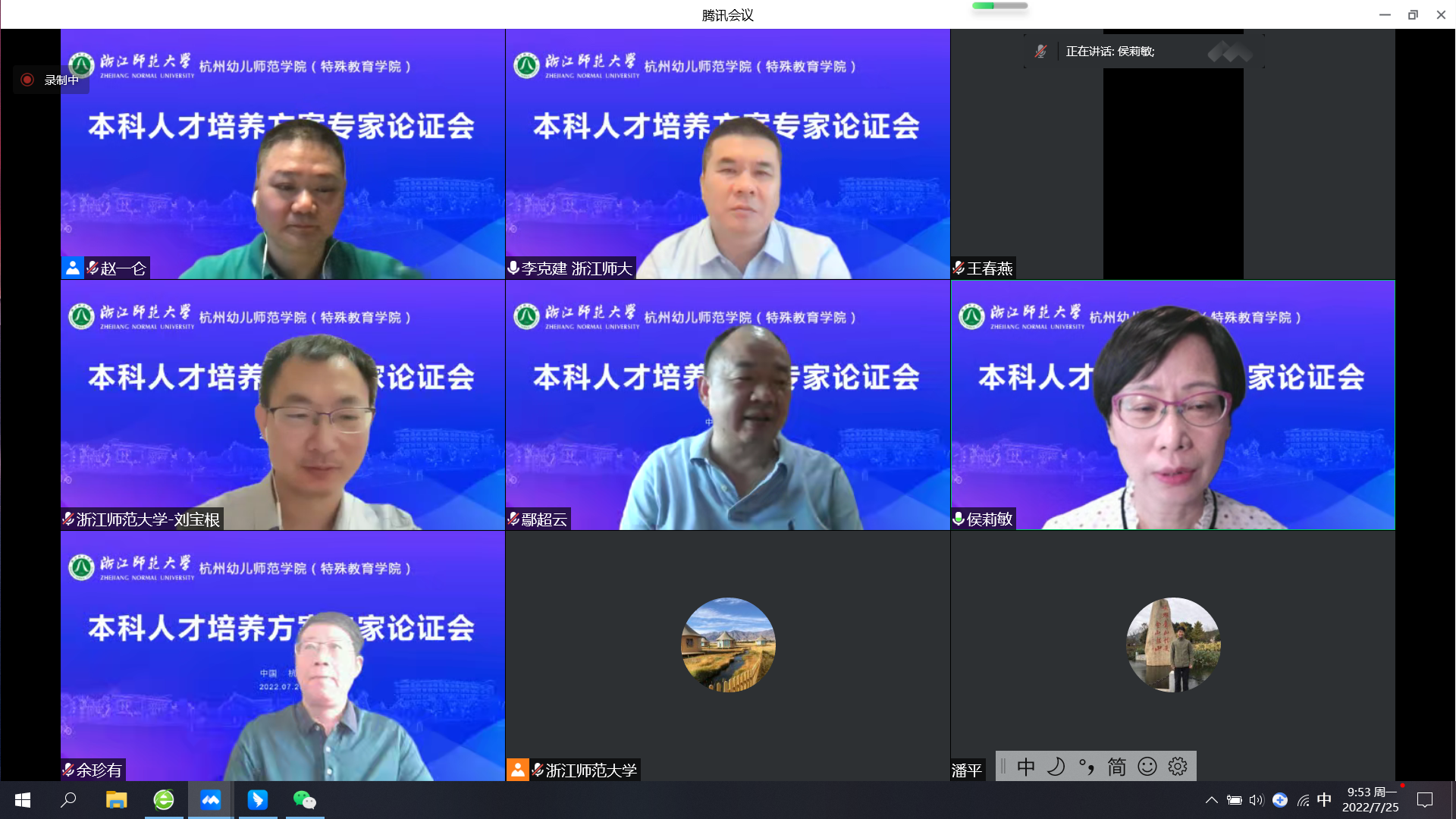The width and height of the screenshot is (1456, 819).
Task: Open clock and calendar 9:53
Action: (x=1371, y=800)
